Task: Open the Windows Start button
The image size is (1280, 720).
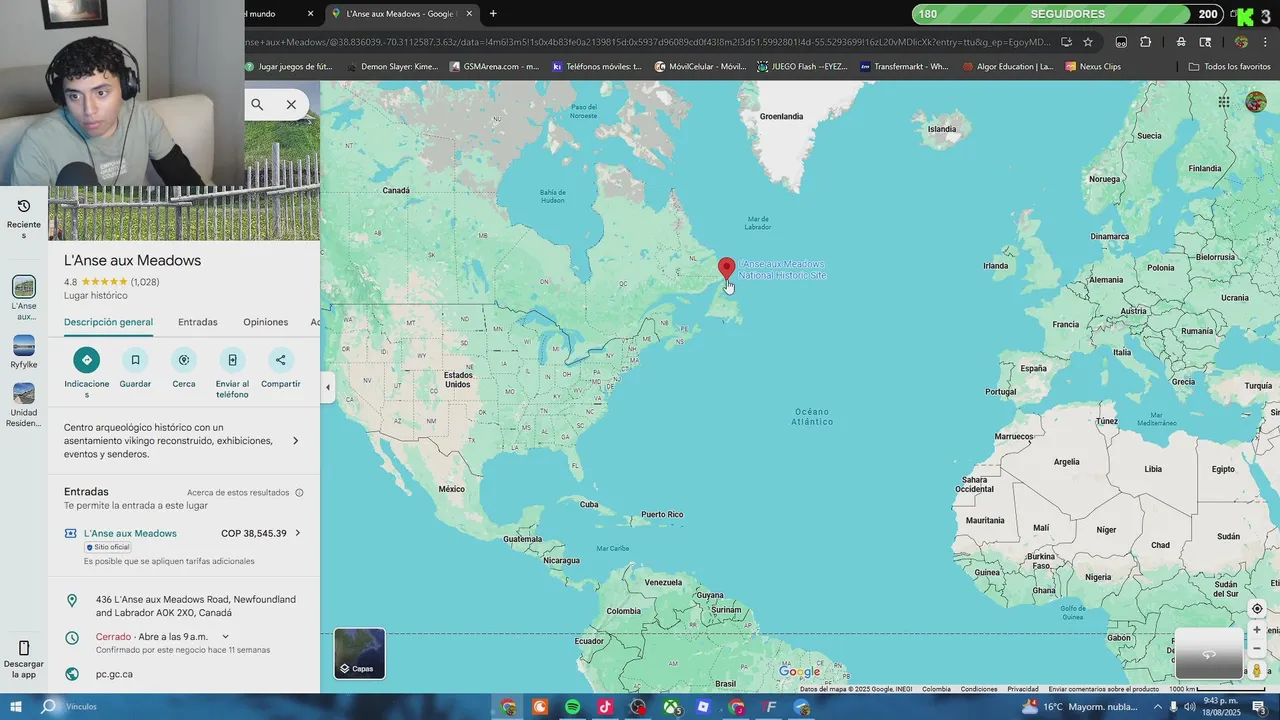Action: coord(15,707)
